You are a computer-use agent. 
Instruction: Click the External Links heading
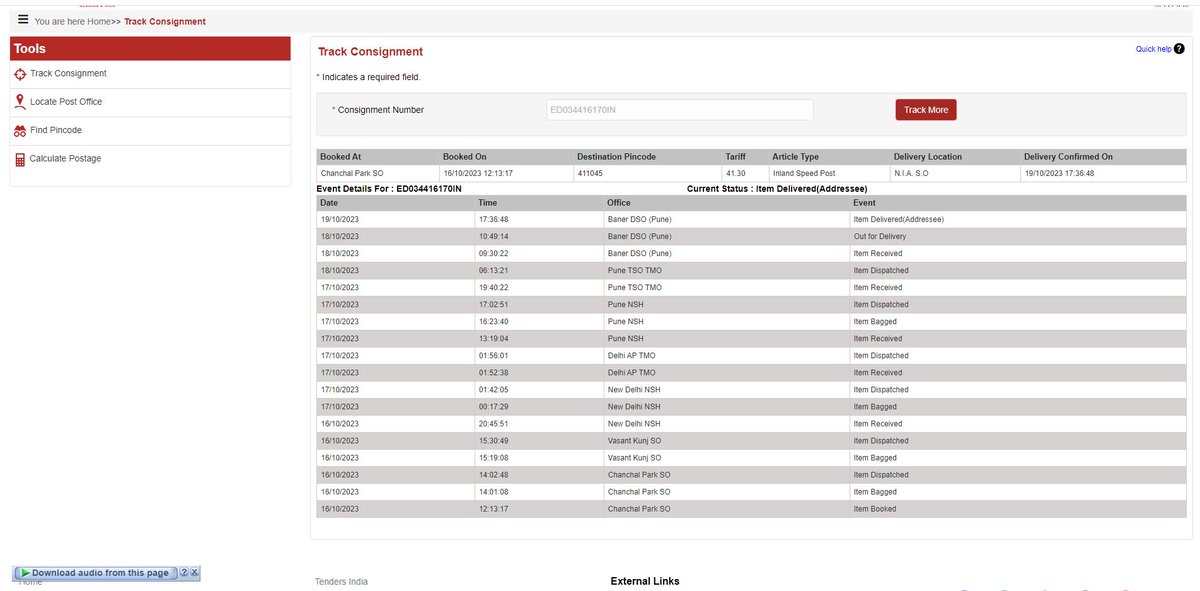click(645, 581)
